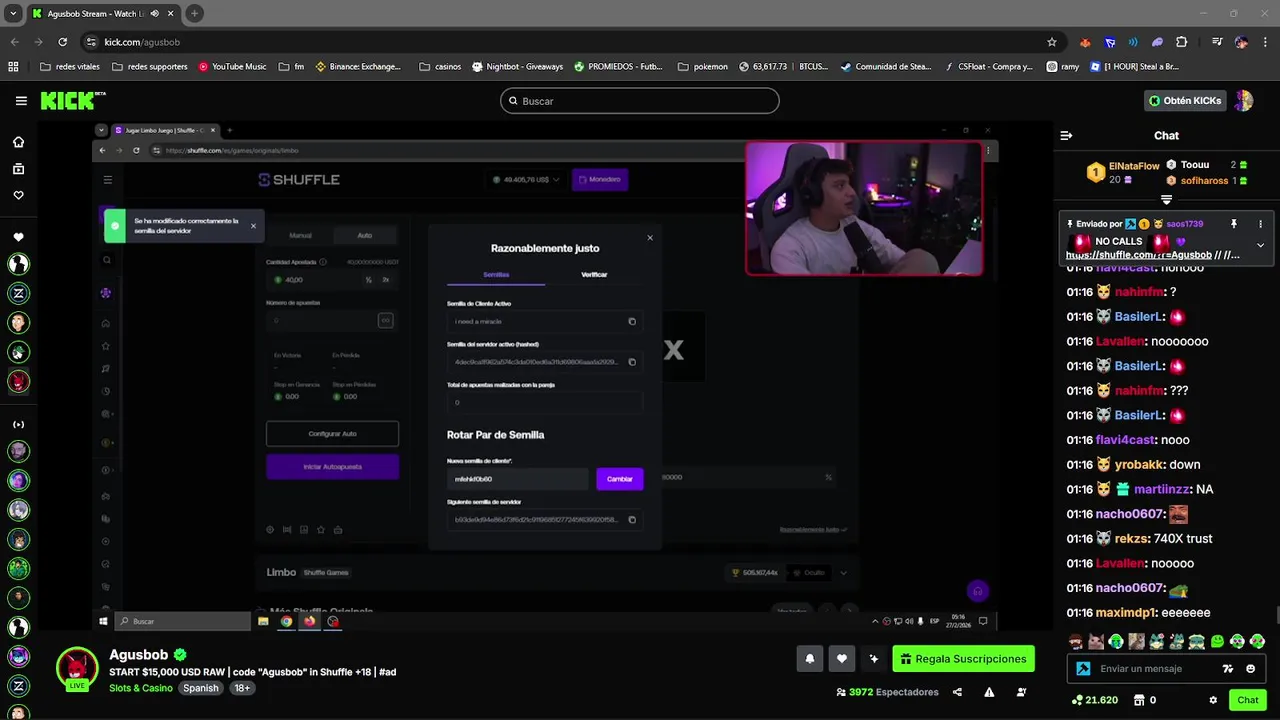Report stream using warning triangle icon

(989, 692)
